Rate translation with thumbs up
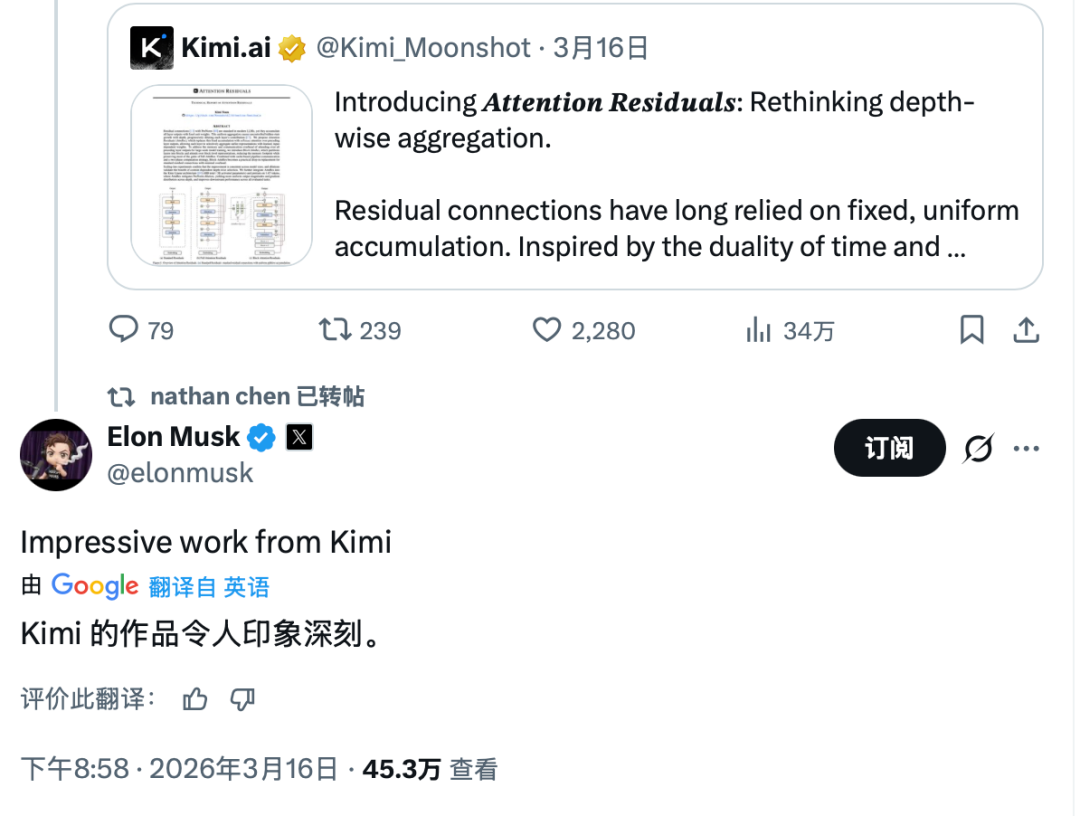Image resolution: width=1080 pixels, height=816 pixels. [195, 699]
